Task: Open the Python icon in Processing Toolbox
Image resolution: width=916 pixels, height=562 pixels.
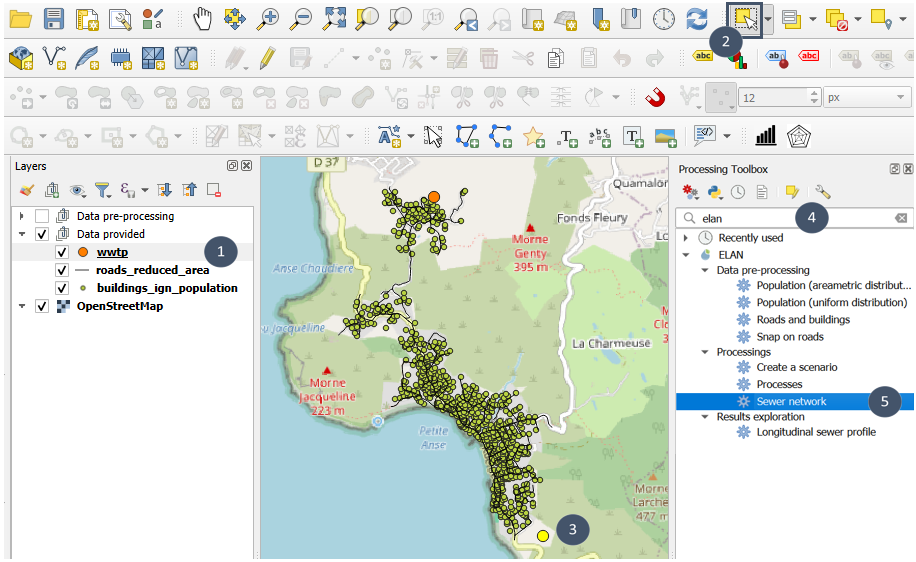Action: (715, 191)
